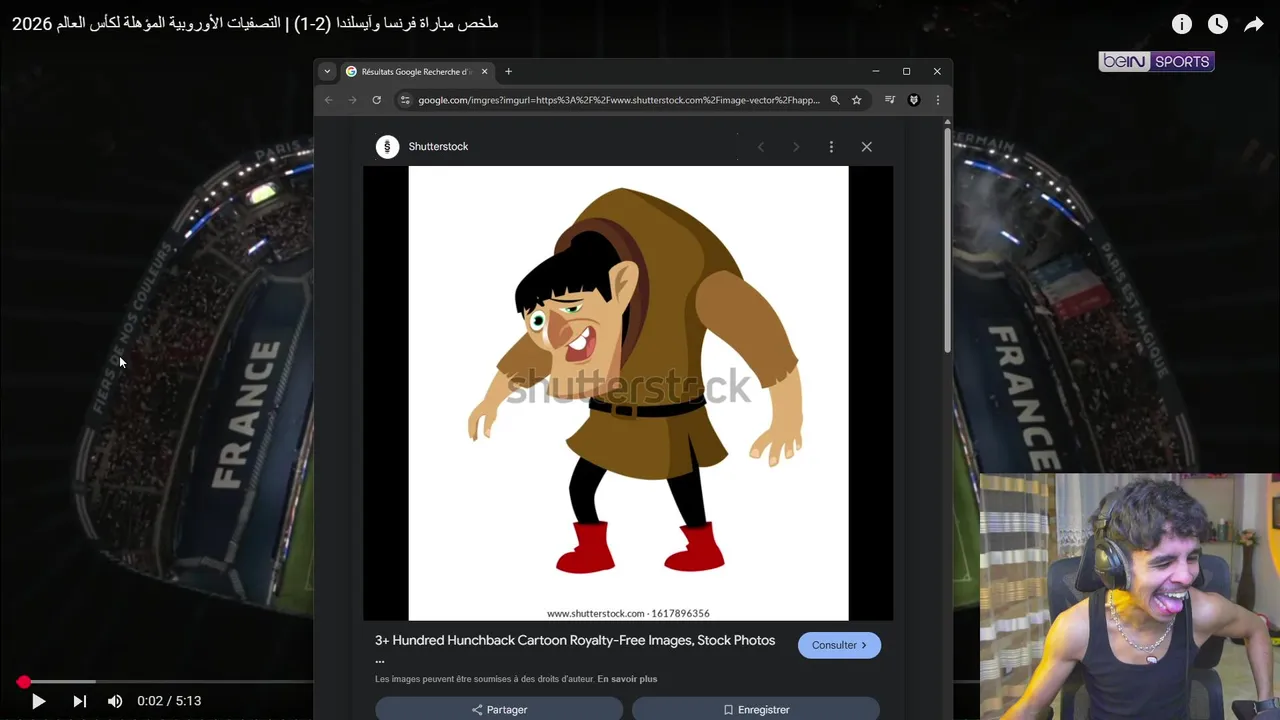Screen dimensions: 1280x720
Task: Open the video info card icon
Action: (1182, 24)
